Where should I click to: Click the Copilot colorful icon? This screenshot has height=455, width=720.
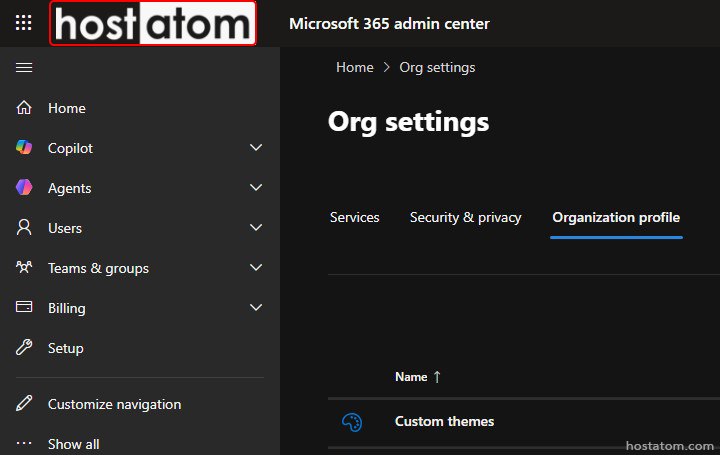[x=24, y=148]
